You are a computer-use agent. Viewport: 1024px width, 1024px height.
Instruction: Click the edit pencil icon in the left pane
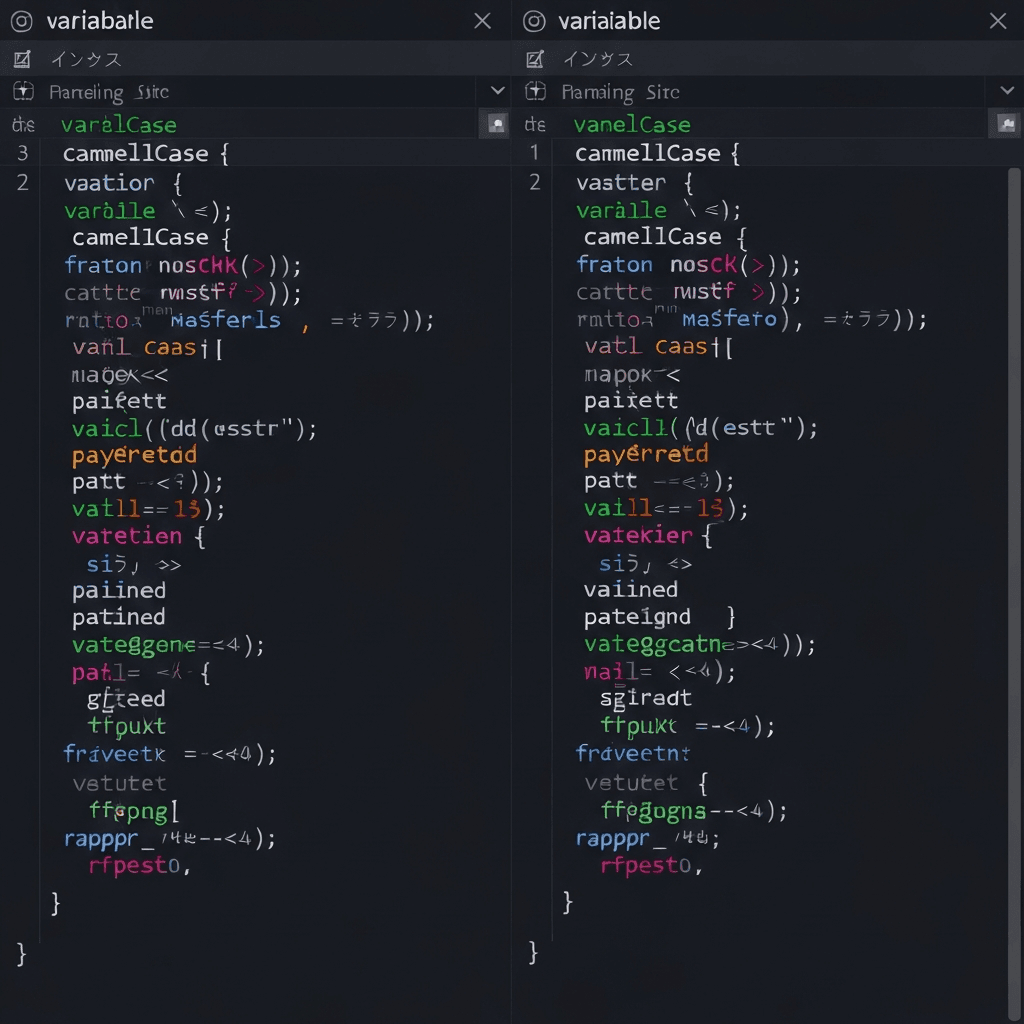(x=22, y=59)
